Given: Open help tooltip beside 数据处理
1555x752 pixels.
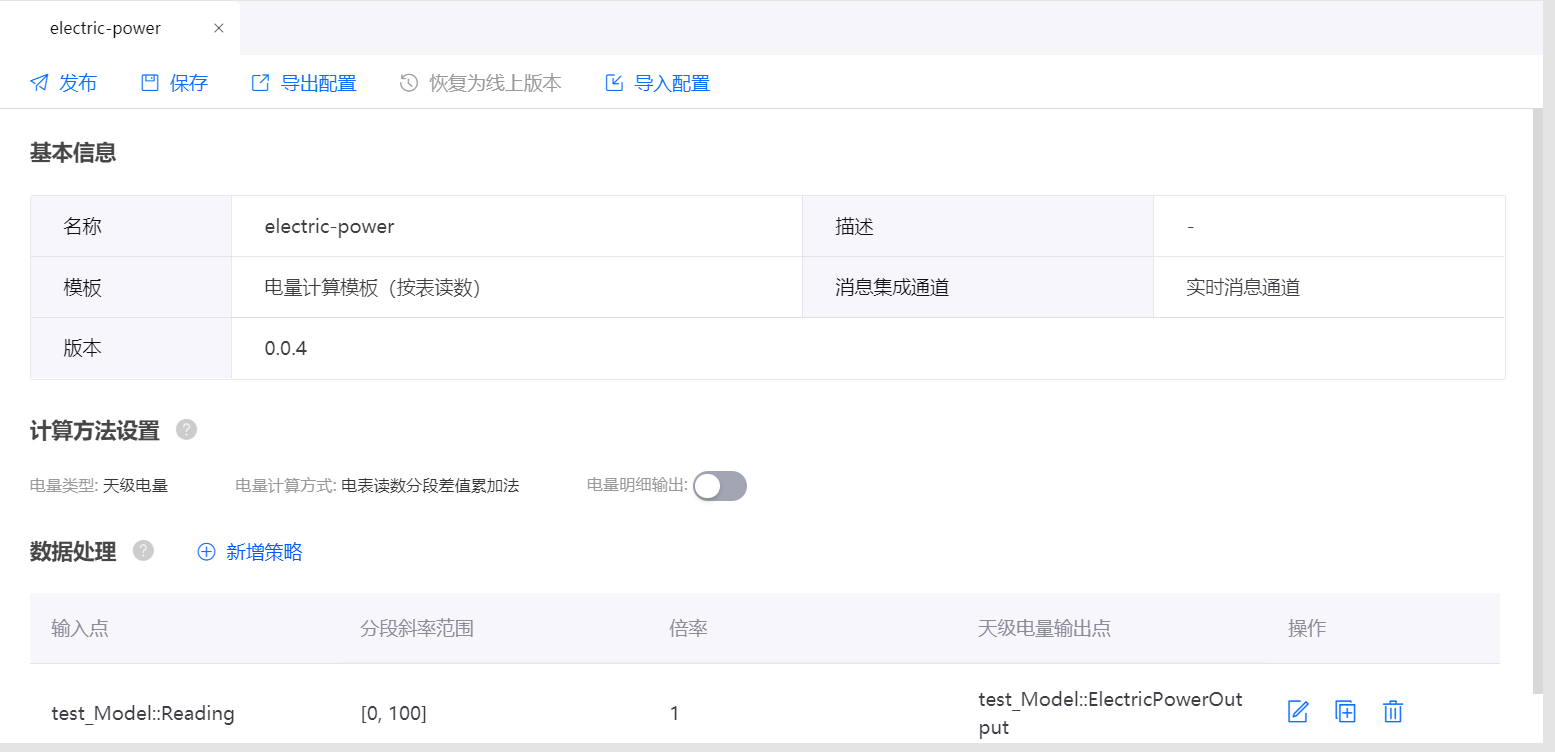Looking at the screenshot, I should coord(143,551).
